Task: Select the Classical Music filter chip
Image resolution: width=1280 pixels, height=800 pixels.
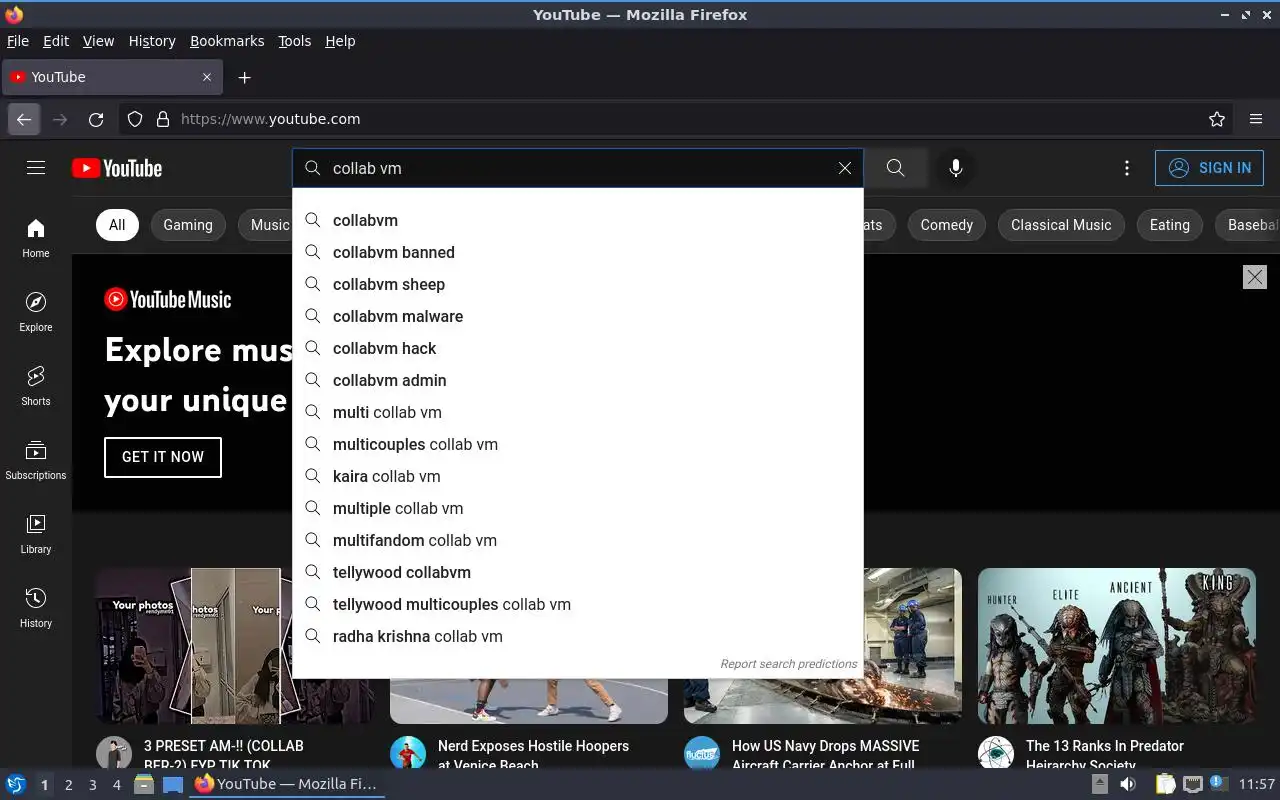Action: coord(1061,225)
